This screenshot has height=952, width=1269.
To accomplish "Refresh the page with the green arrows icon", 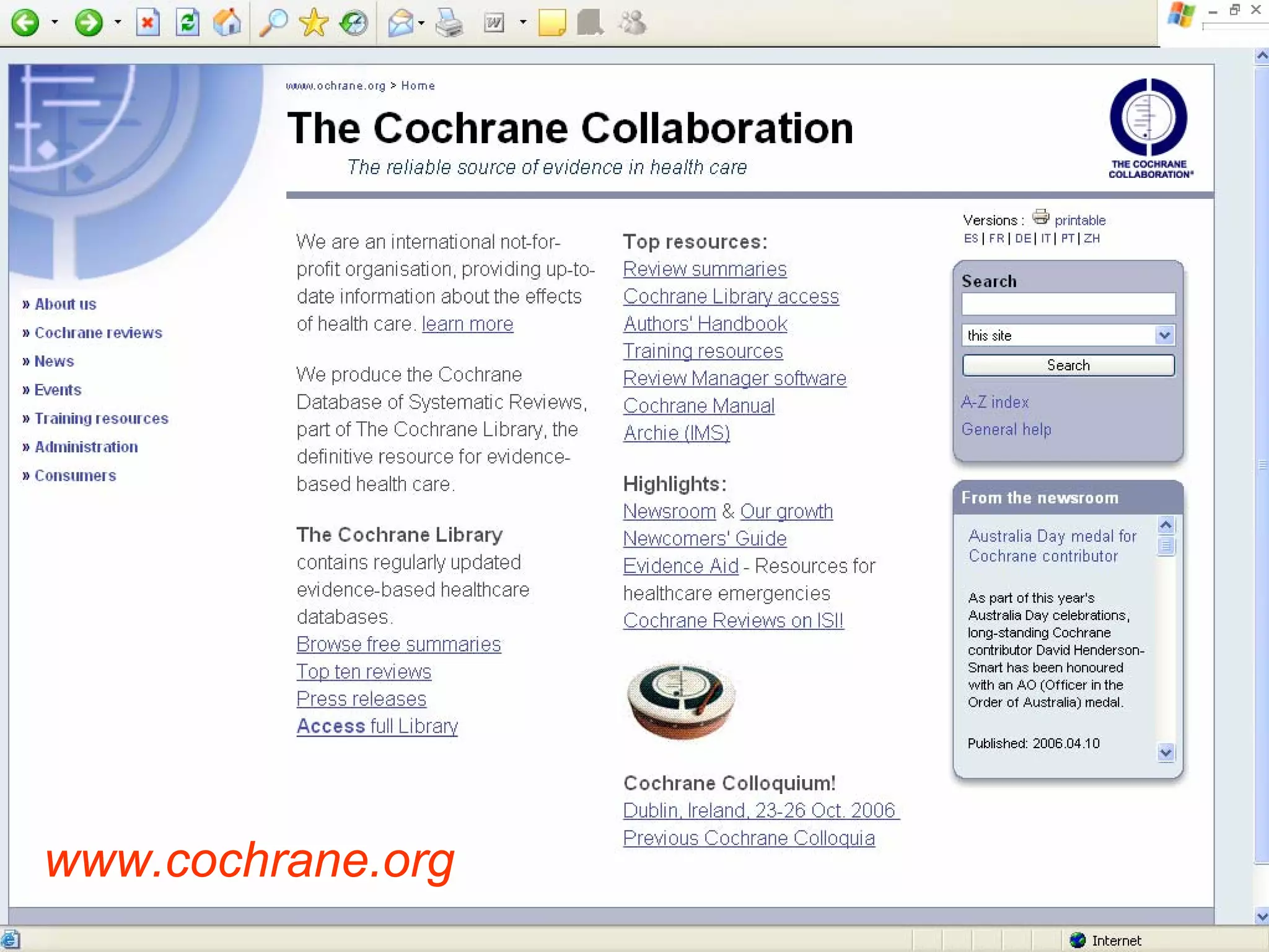I will point(188,23).
